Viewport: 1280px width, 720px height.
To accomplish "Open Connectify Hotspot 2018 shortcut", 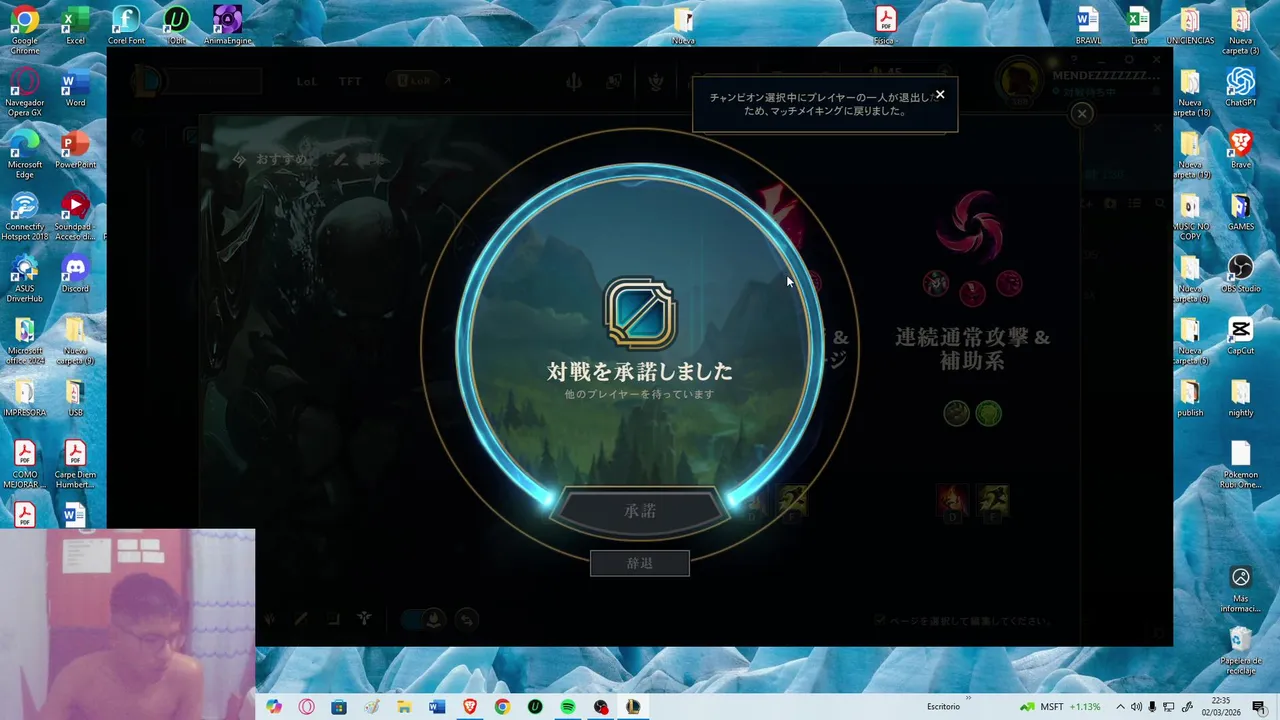I will 24,217.
